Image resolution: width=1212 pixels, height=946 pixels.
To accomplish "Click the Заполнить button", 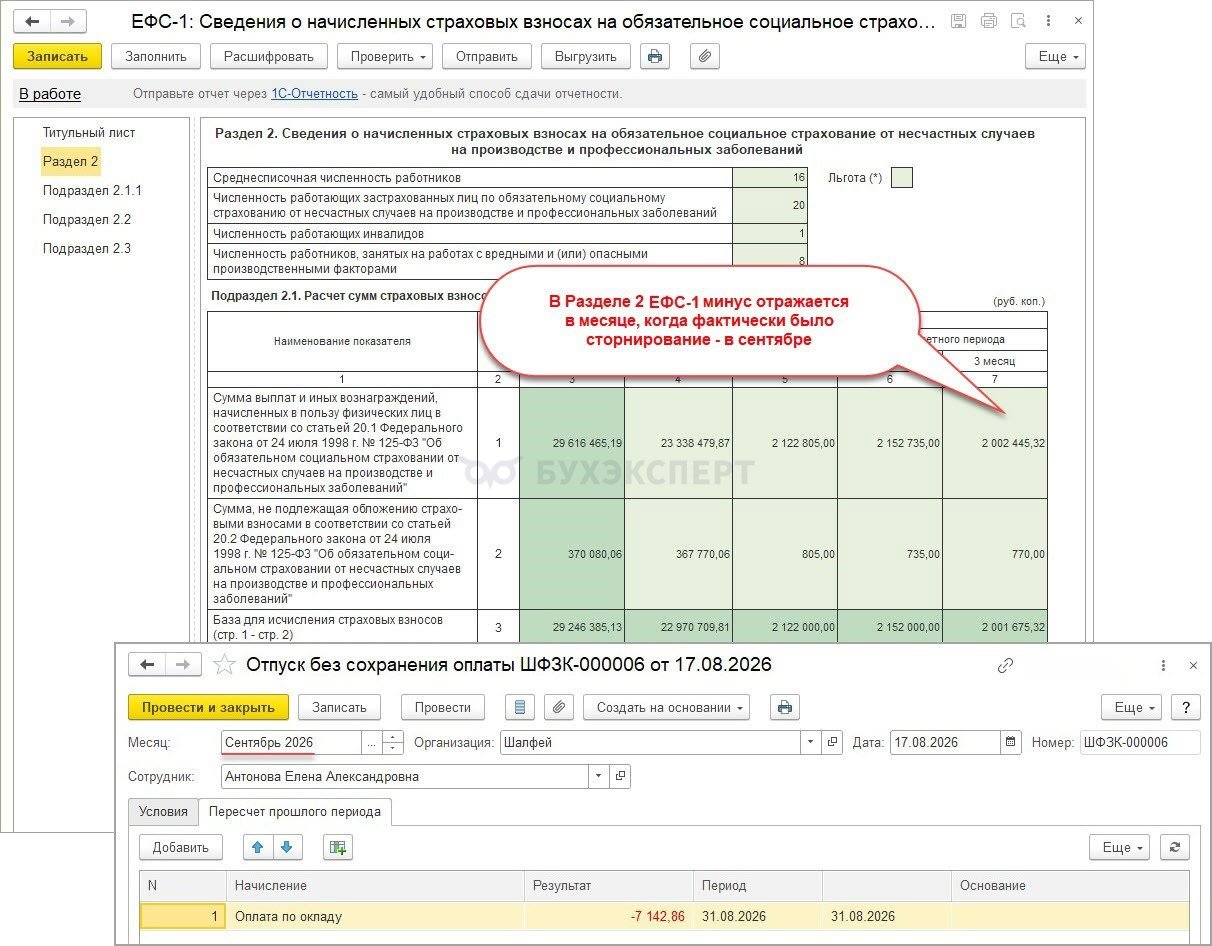I will [156, 57].
